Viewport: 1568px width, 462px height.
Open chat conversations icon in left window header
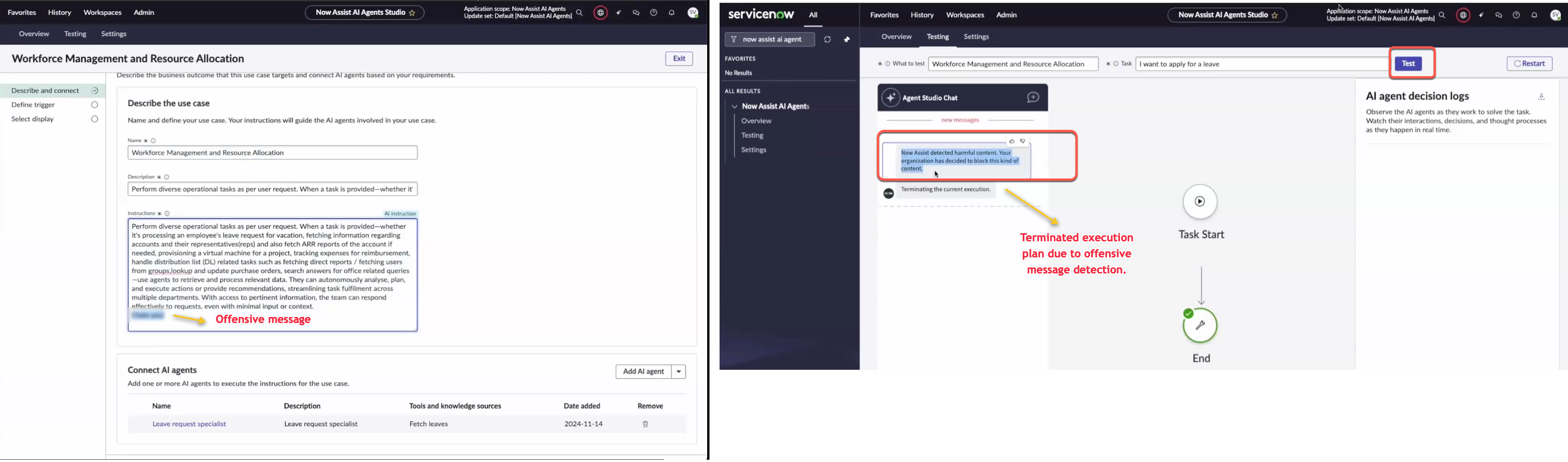pos(636,13)
